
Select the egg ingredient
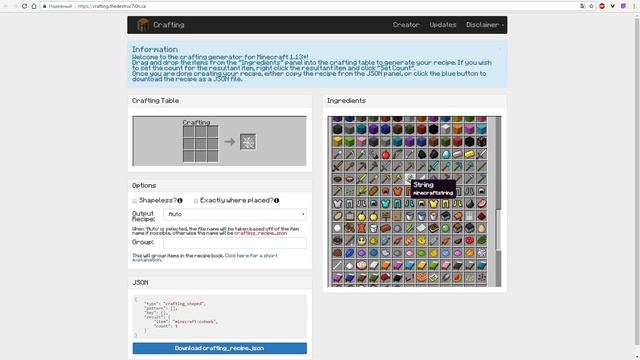point(482,228)
